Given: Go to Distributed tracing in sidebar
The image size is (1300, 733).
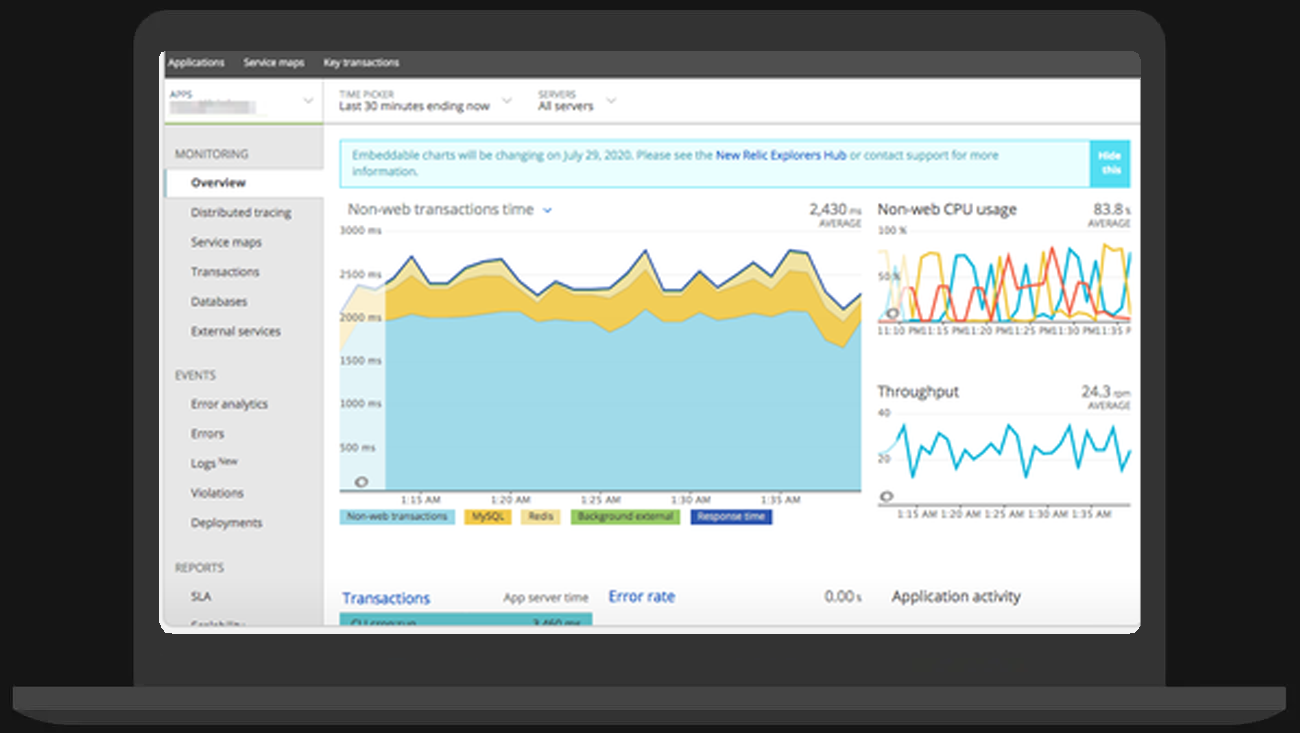Looking at the screenshot, I should point(241,213).
